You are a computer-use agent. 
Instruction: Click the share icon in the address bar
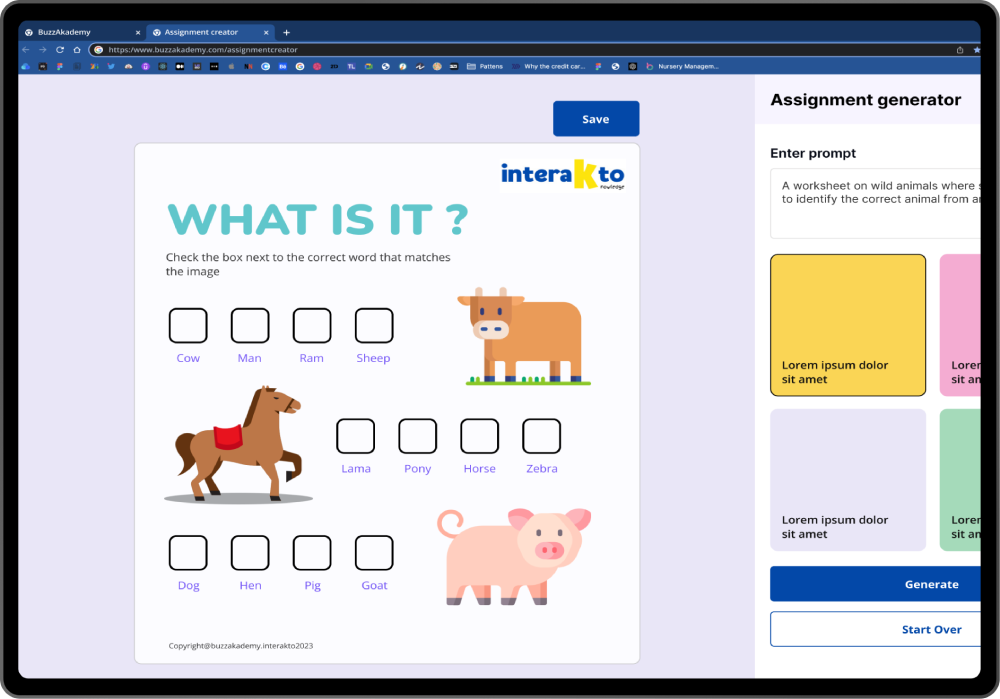tap(960, 49)
